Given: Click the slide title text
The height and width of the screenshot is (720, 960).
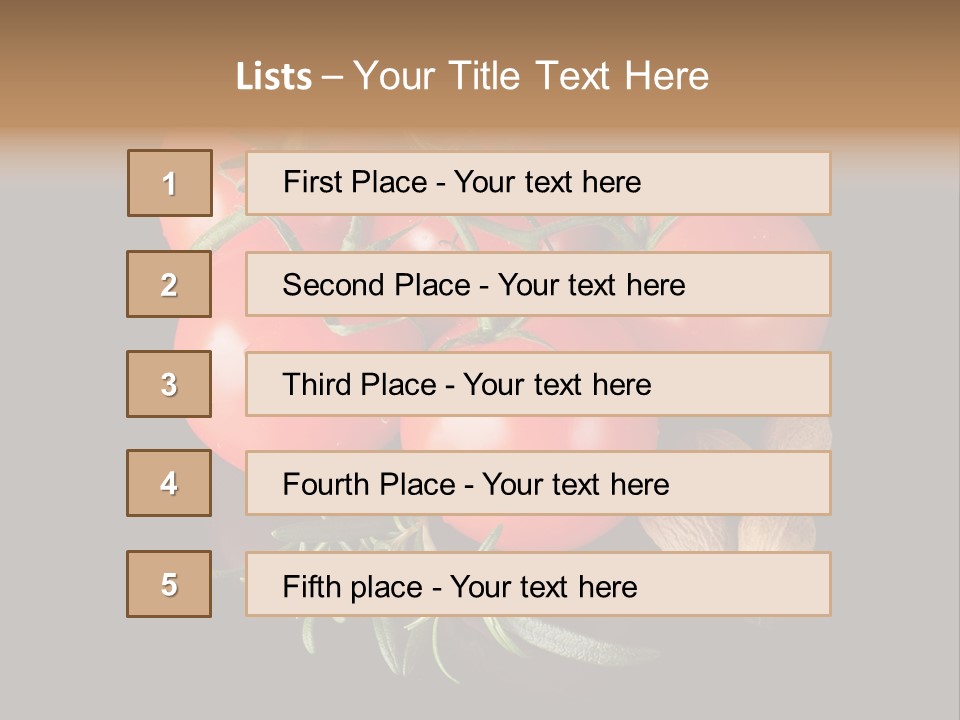Looking at the screenshot, I should 473,76.
